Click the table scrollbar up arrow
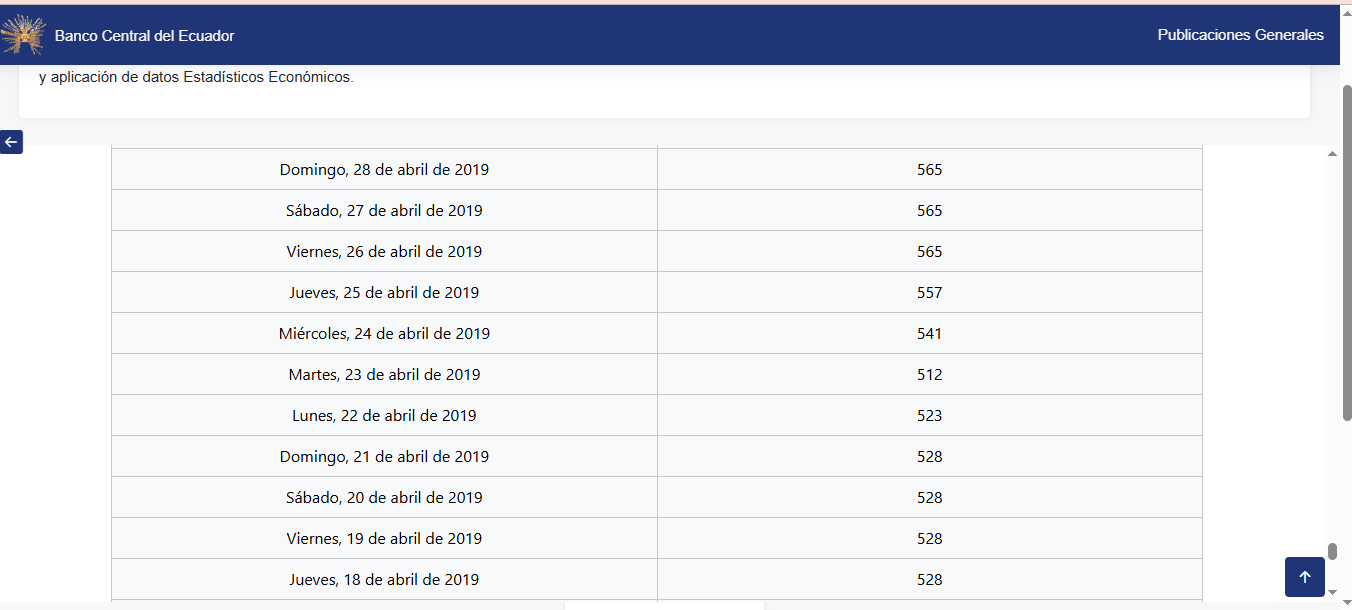Screen dimensions: 1352x610 coord(1332,154)
